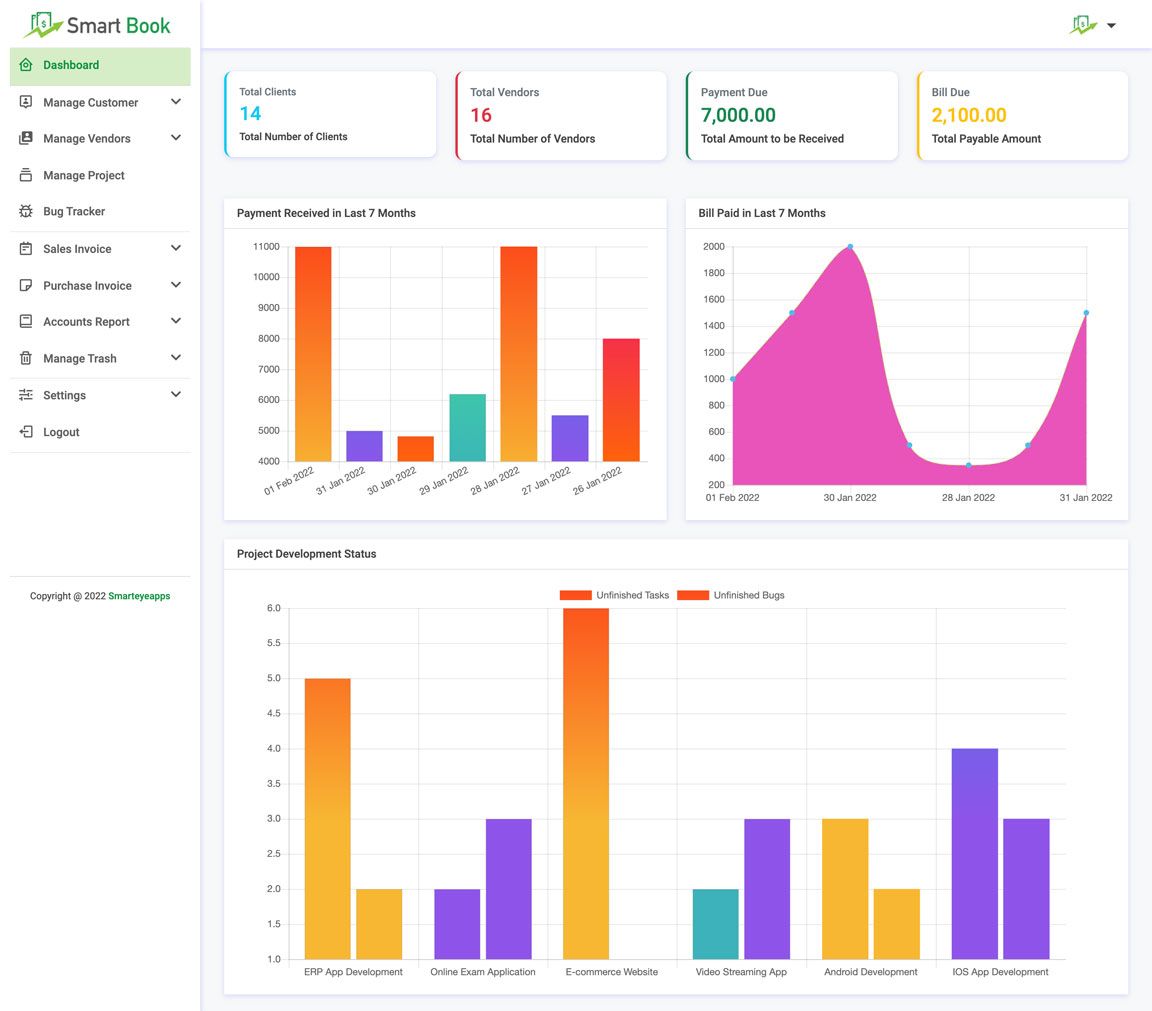The height and width of the screenshot is (1011, 1152).
Task: Click the Logout door icon
Action: click(x=26, y=432)
